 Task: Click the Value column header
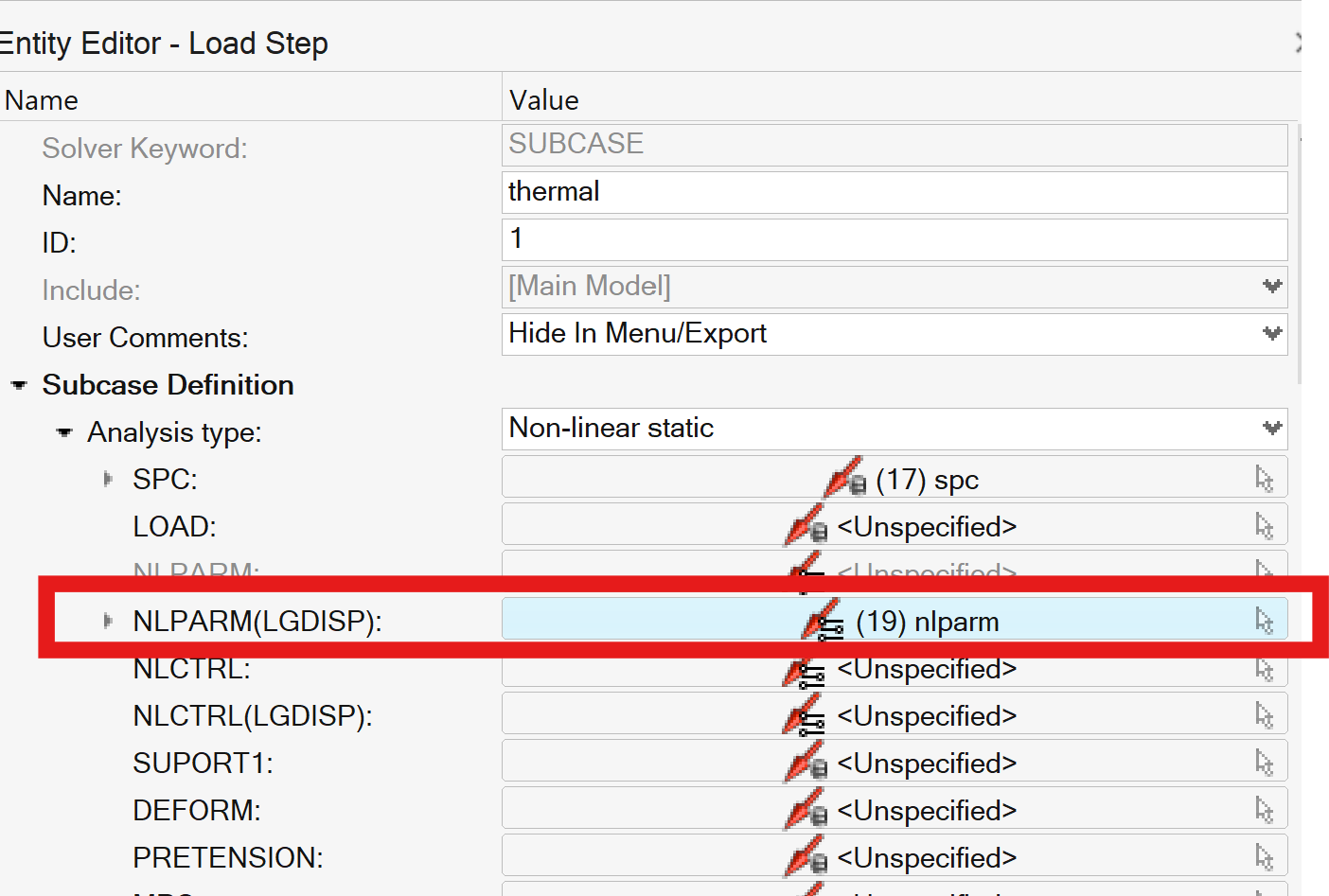click(x=543, y=100)
